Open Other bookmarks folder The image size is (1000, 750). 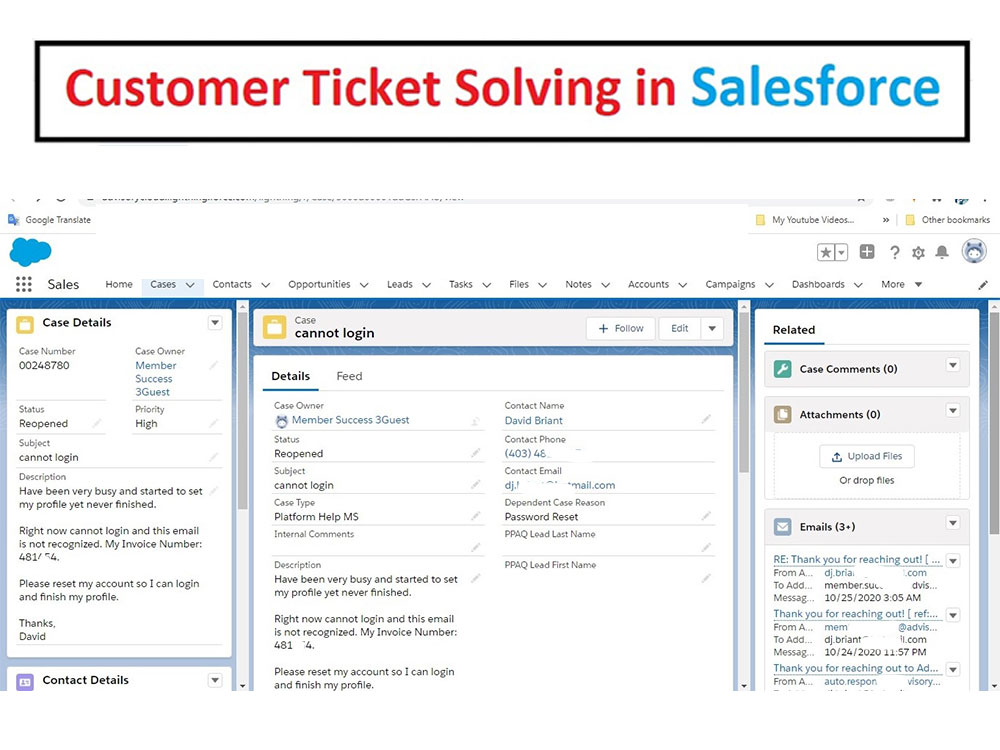pos(948,219)
